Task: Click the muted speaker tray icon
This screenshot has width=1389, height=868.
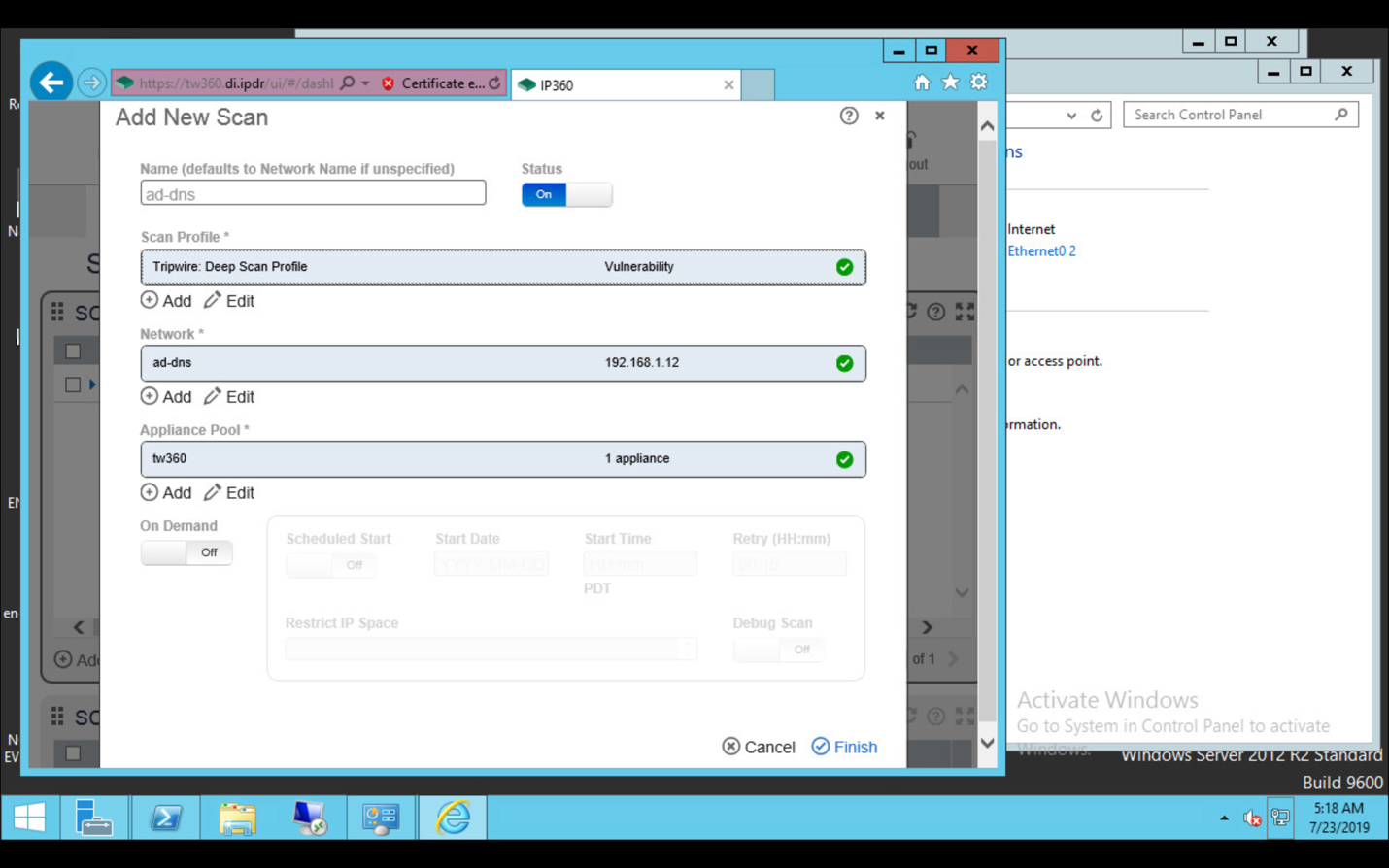Action: tap(1253, 818)
